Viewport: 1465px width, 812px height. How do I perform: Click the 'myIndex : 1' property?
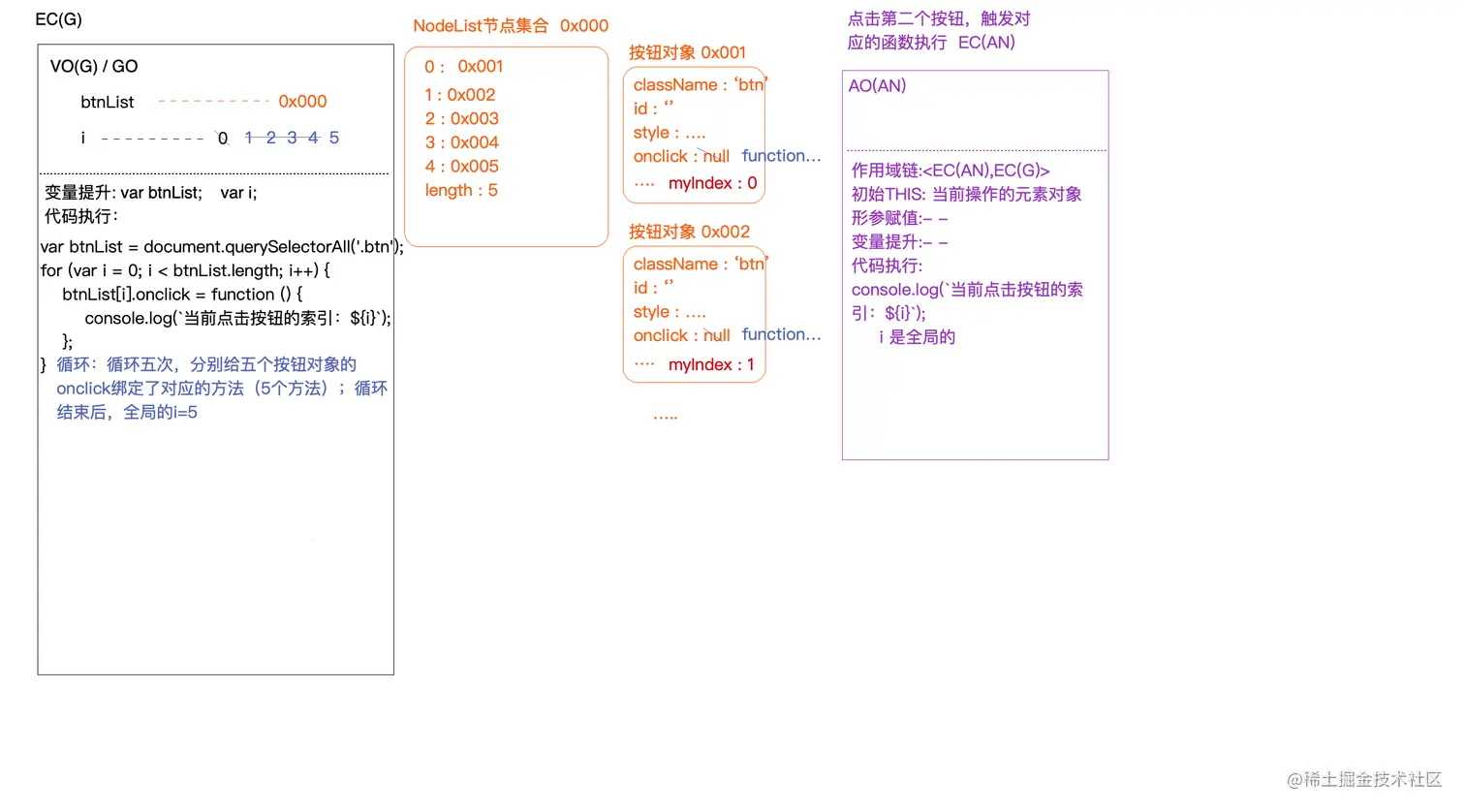coord(711,364)
